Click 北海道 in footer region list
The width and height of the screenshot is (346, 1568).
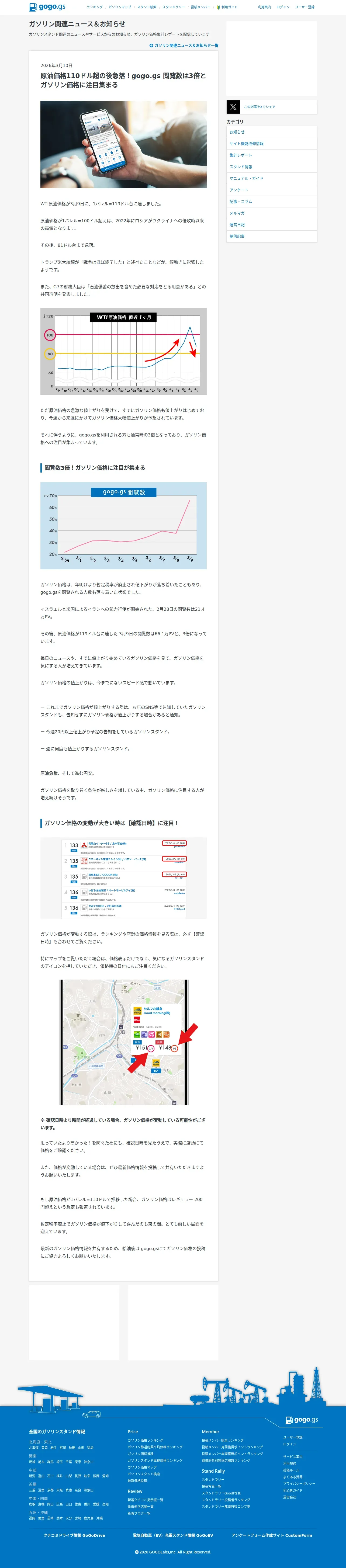click(x=33, y=1448)
